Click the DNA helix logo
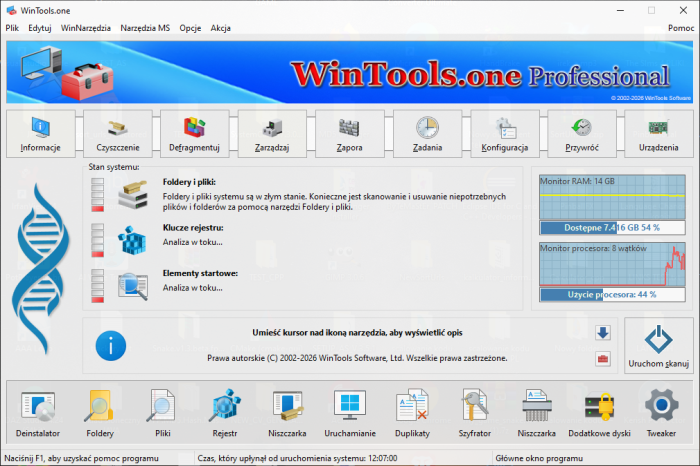The height and width of the screenshot is (466, 700). coord(41,269)
